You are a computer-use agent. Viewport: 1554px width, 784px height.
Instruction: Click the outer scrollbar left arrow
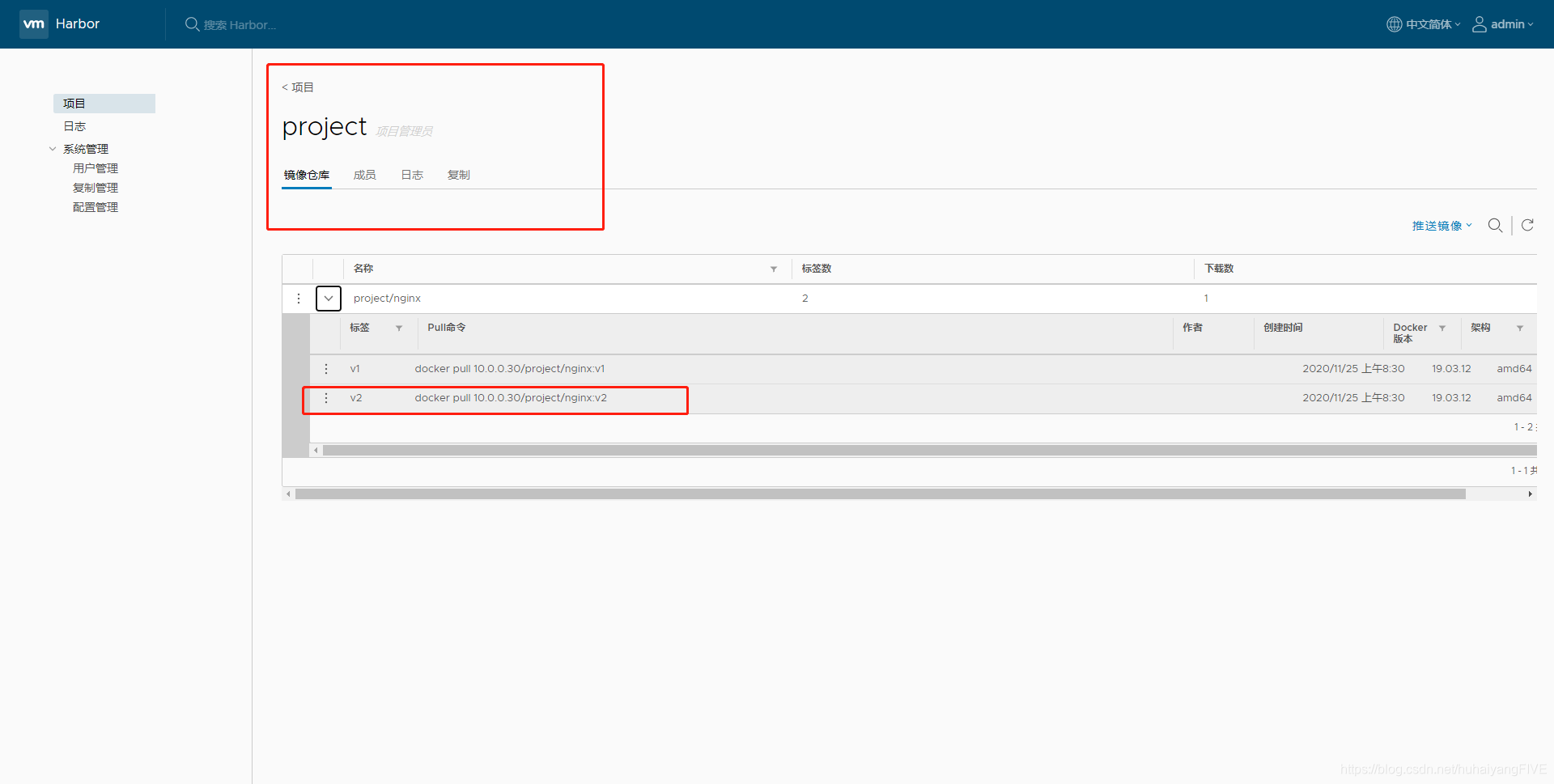[288, 494]
